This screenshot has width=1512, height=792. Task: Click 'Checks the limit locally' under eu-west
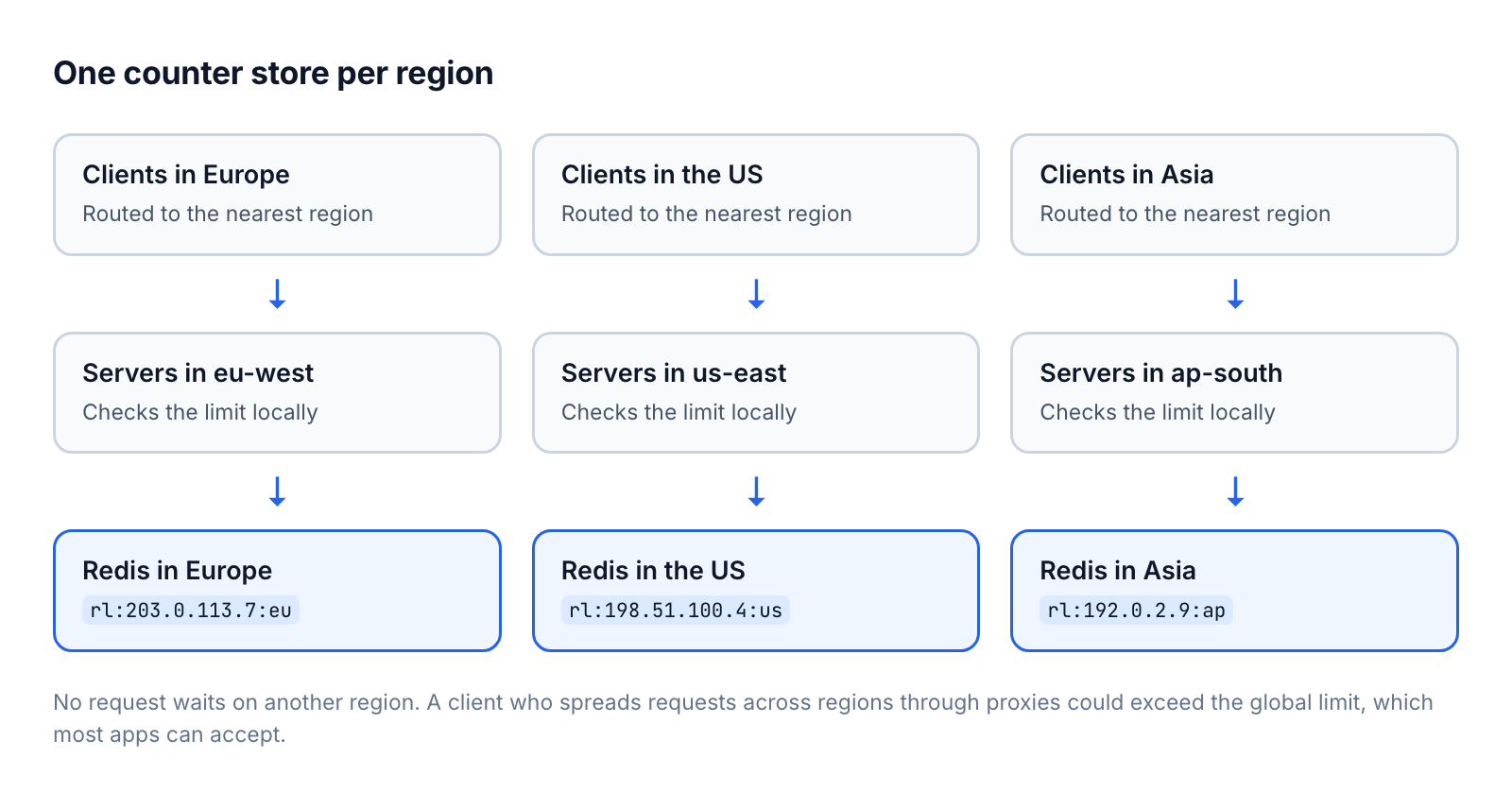click(x=200, y=412)
